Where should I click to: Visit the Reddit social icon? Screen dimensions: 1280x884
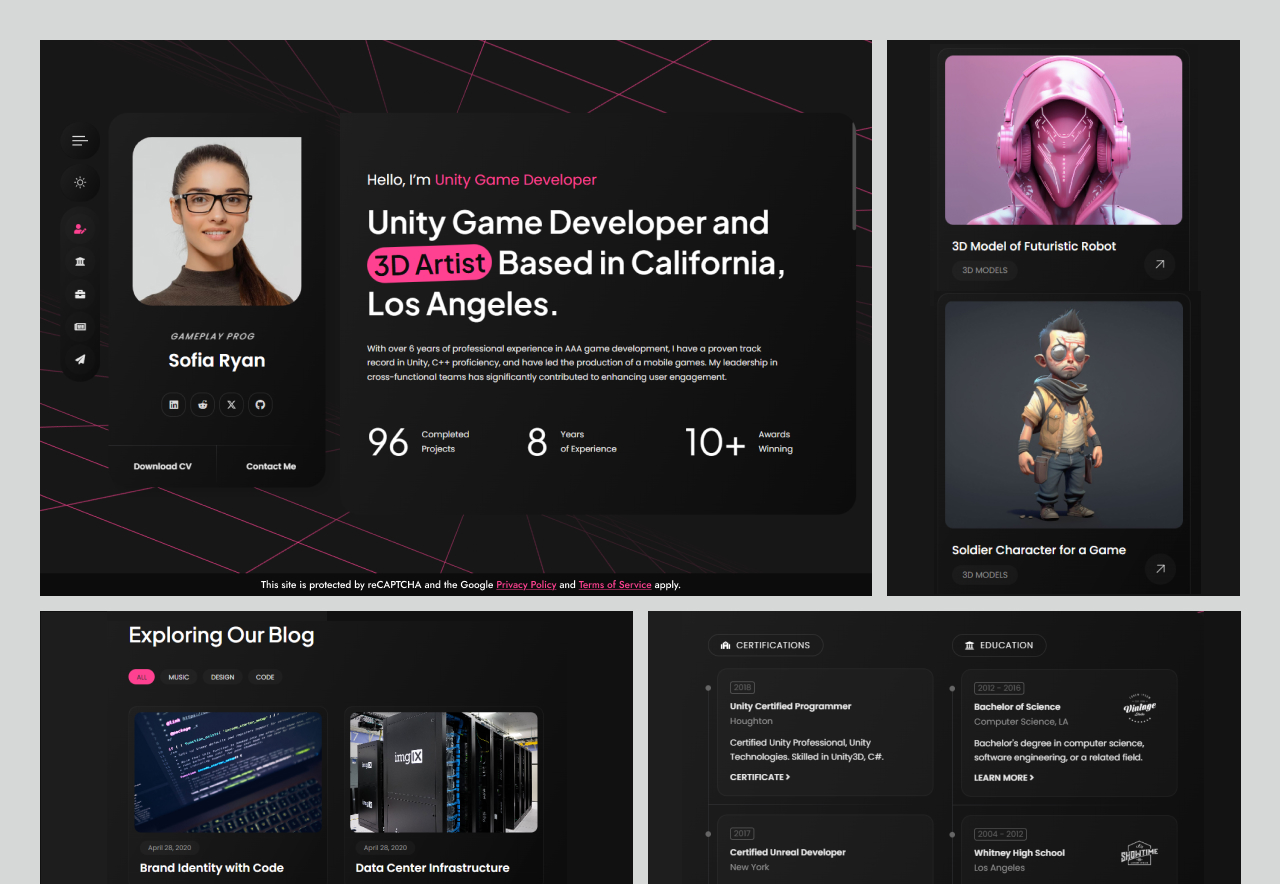203,404
